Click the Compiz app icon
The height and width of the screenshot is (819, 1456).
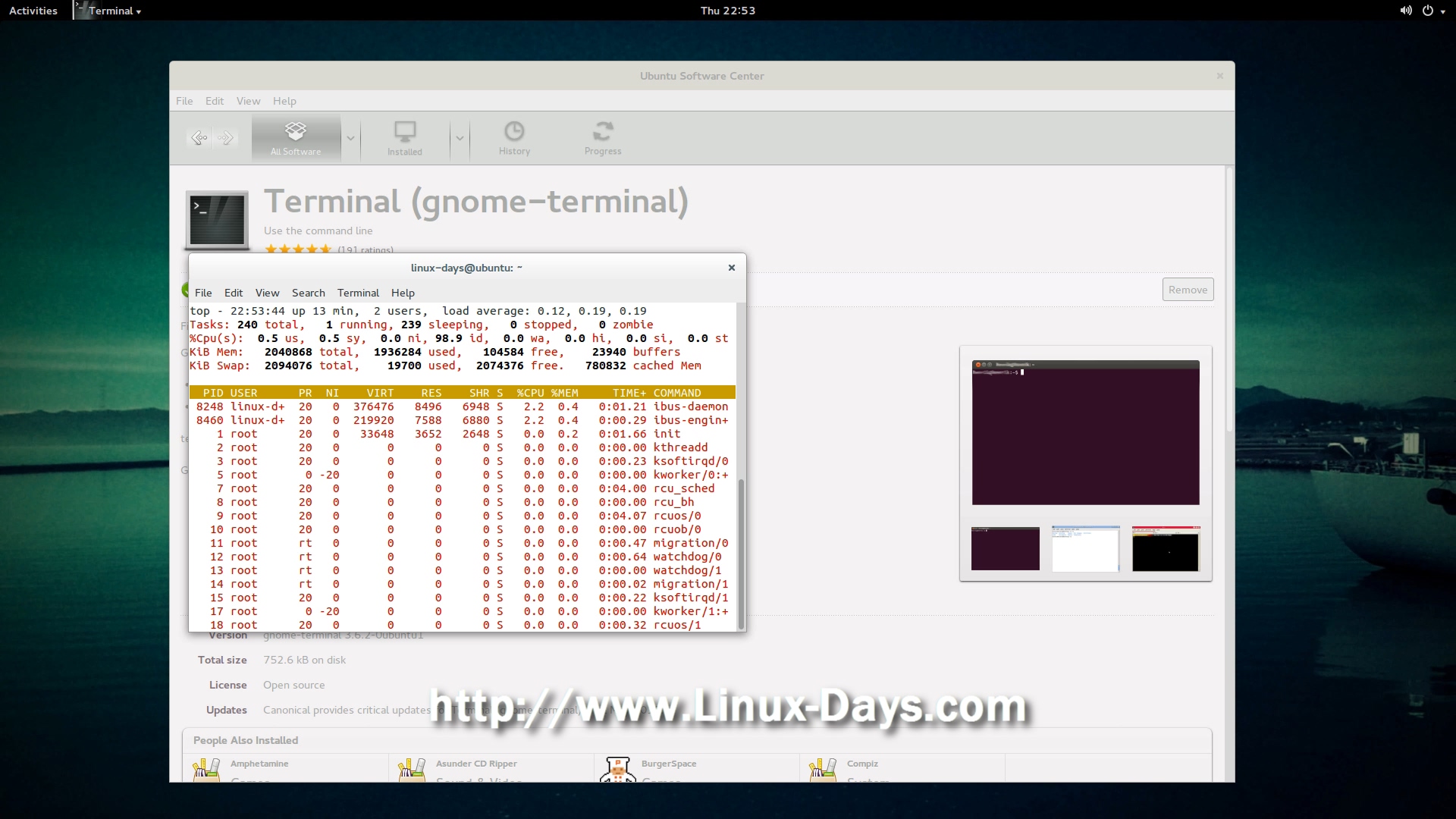coord(823,770)
